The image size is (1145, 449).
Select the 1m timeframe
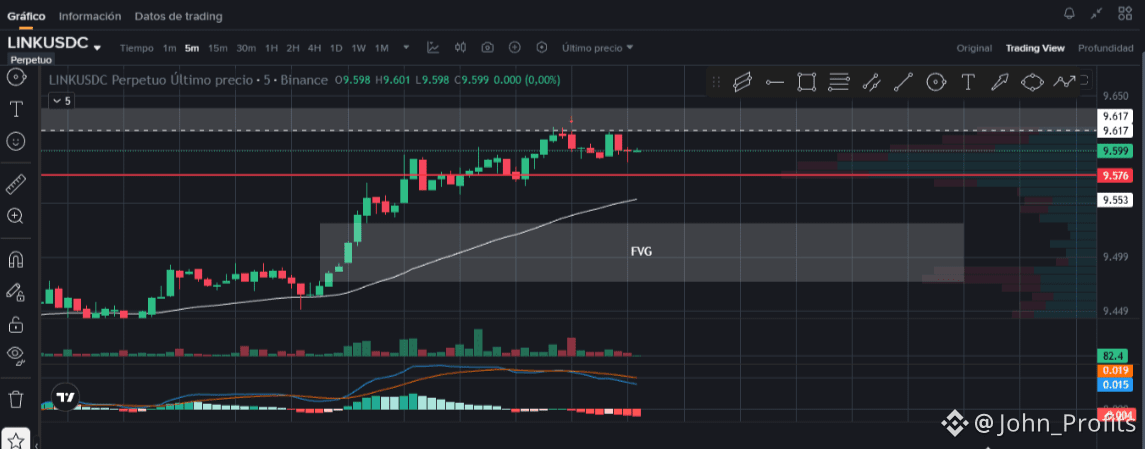coord(169,48)
